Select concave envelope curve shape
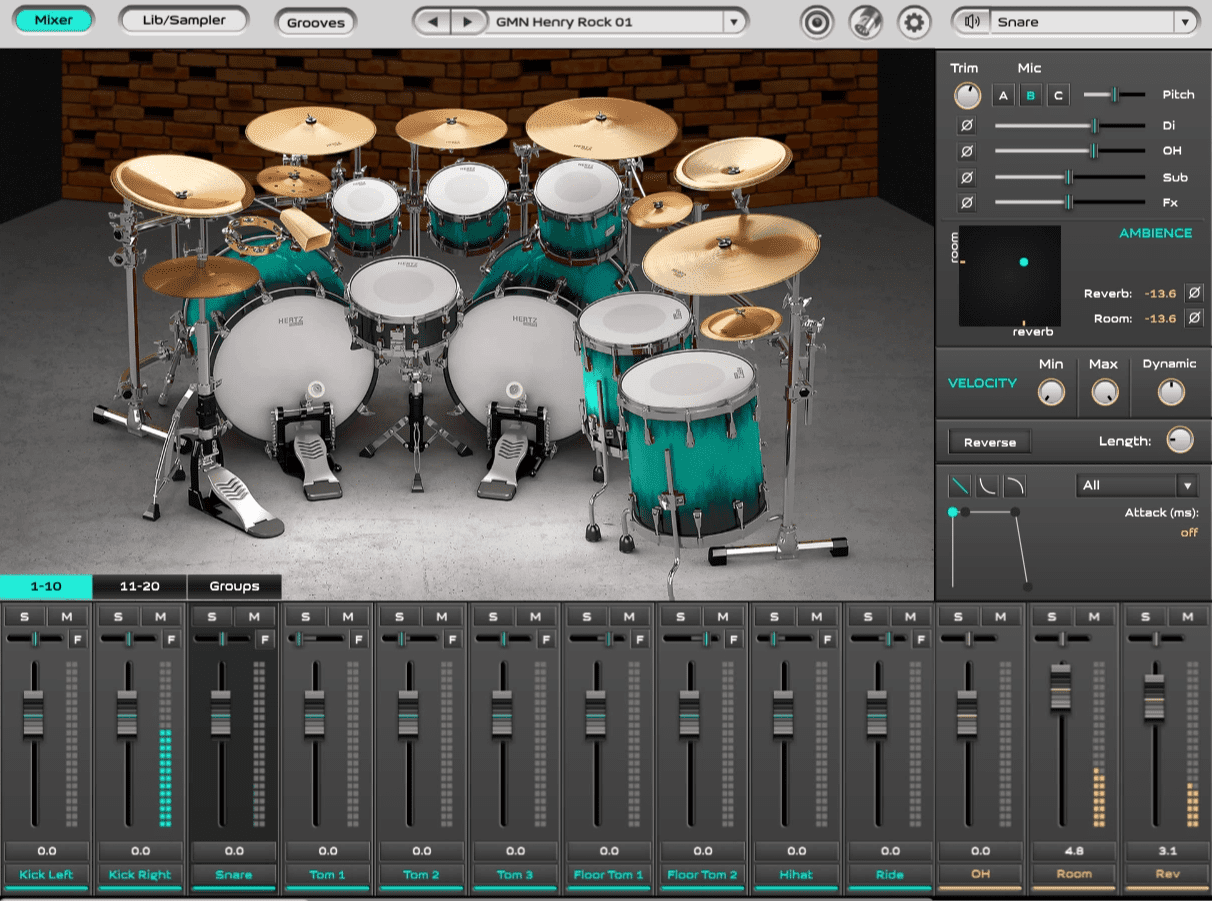 (988, 485)
